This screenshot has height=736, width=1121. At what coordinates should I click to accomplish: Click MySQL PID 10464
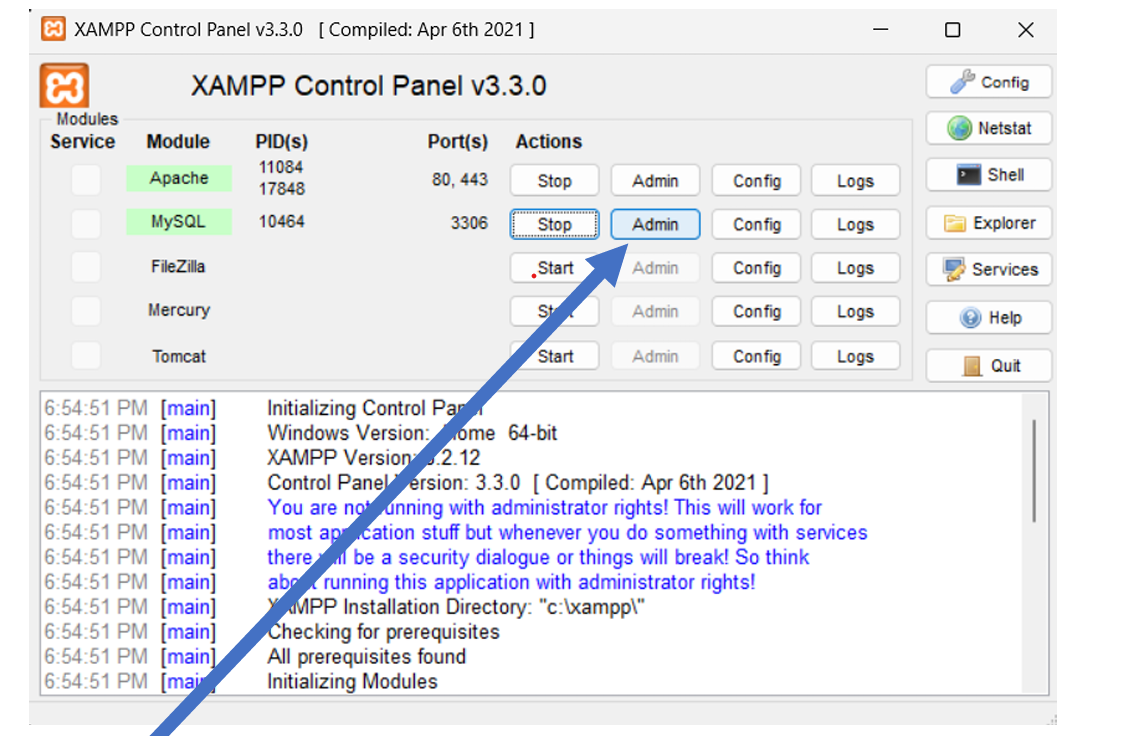pyautogui.click(x=282, y=222)
